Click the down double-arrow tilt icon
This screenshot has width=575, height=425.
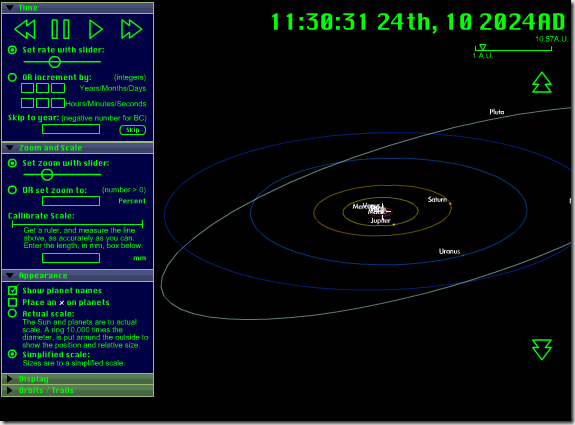click(542, 349)
